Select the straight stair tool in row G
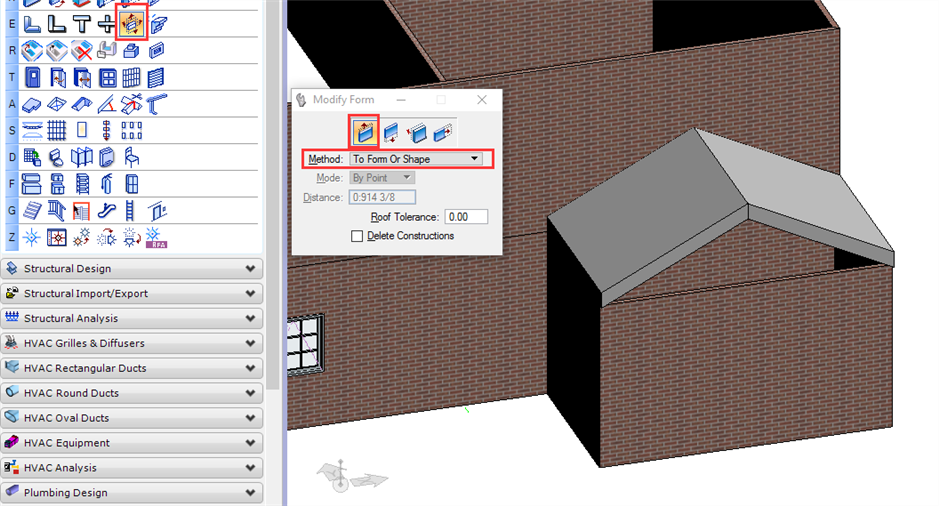 click(x=32, y=211)
